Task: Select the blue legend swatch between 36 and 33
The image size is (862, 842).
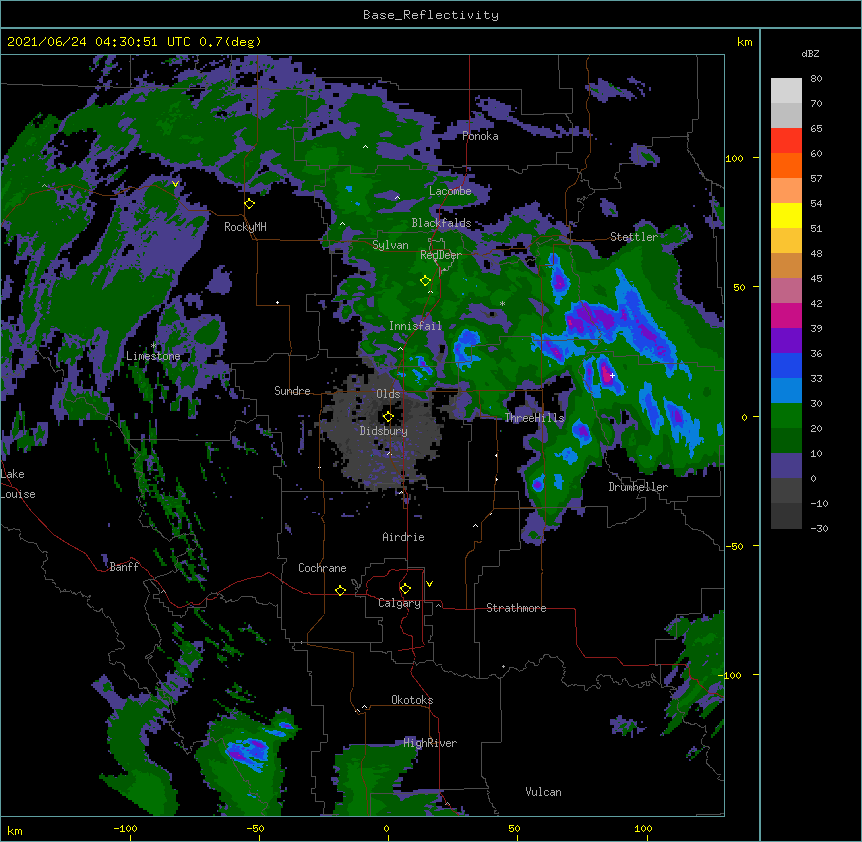Action: (786, 365)
